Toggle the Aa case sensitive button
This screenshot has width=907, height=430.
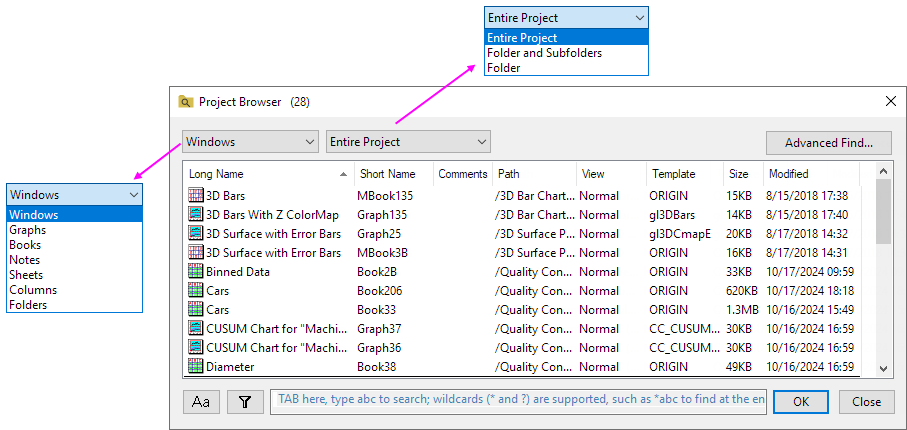tap(201, 402)
